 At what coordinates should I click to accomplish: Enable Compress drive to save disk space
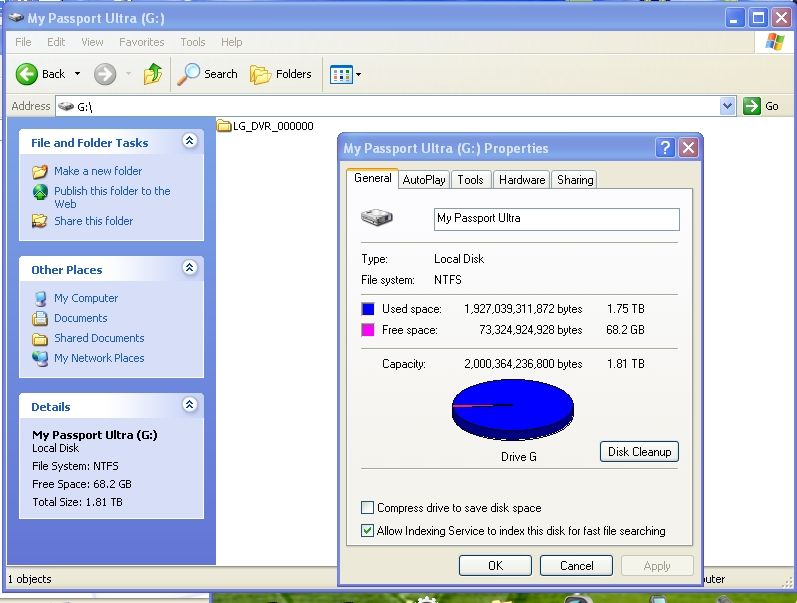[x=367, y=507]
